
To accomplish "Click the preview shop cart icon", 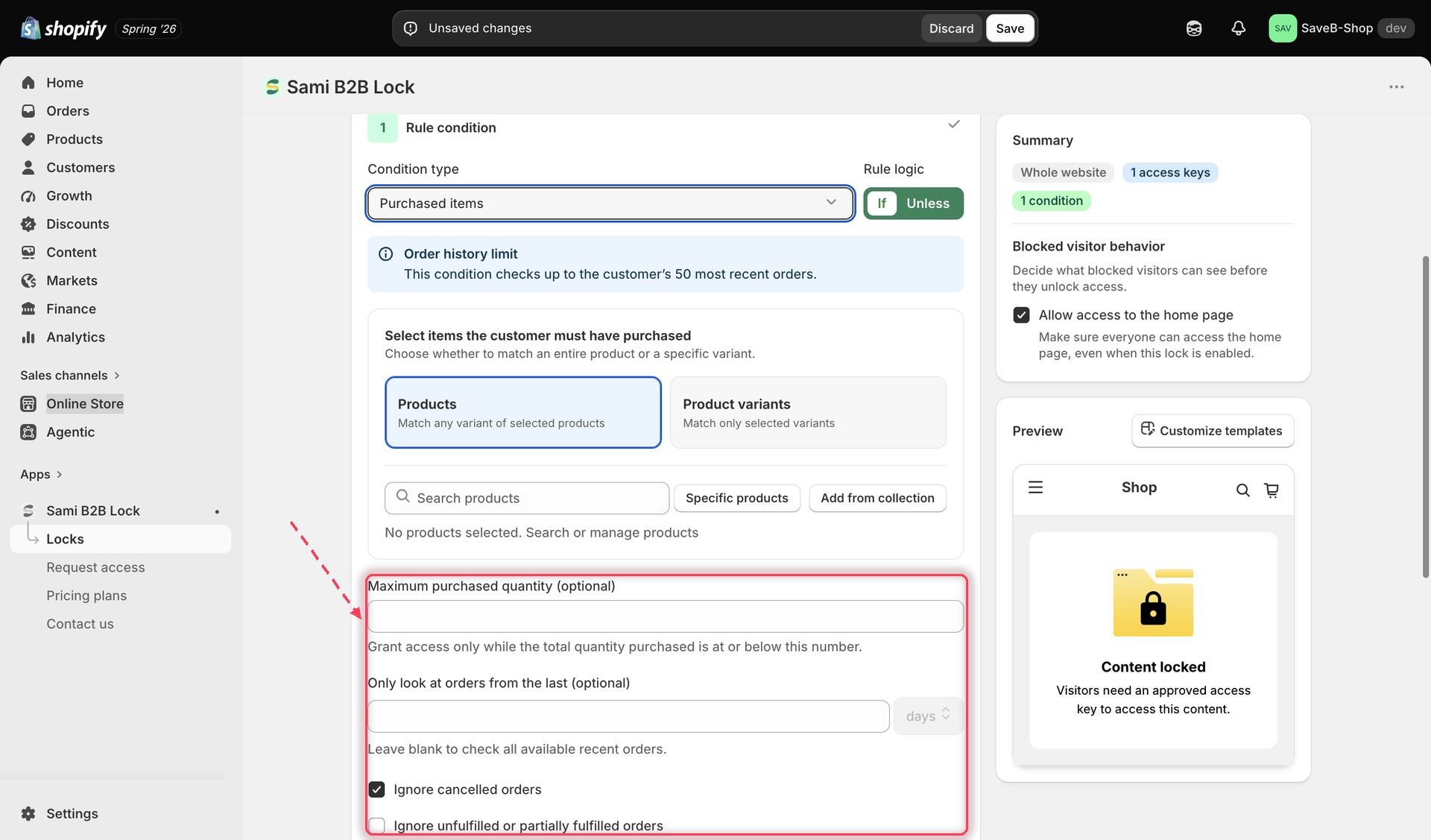I will (1272, 490).
